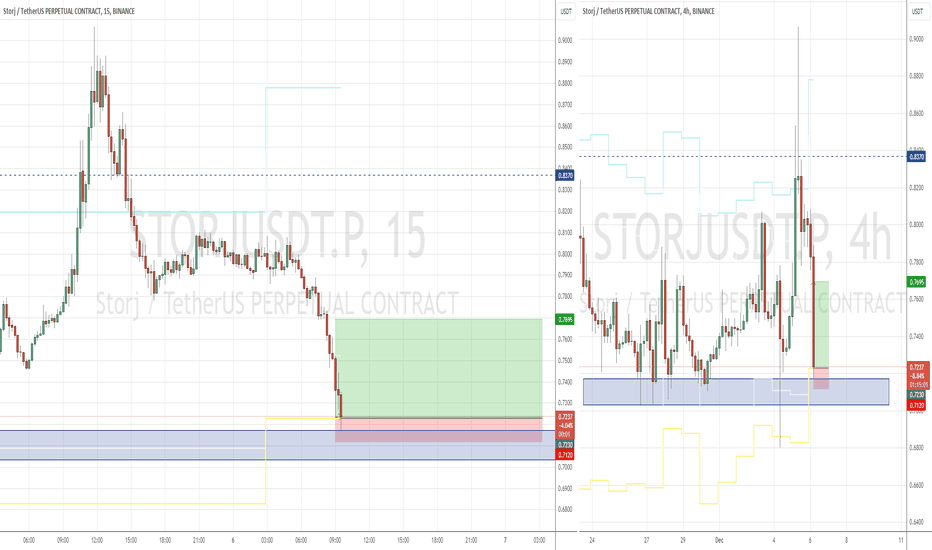Click the gray 0.7230 label on 4h chart
932x550 pixels.
[917, 395]
